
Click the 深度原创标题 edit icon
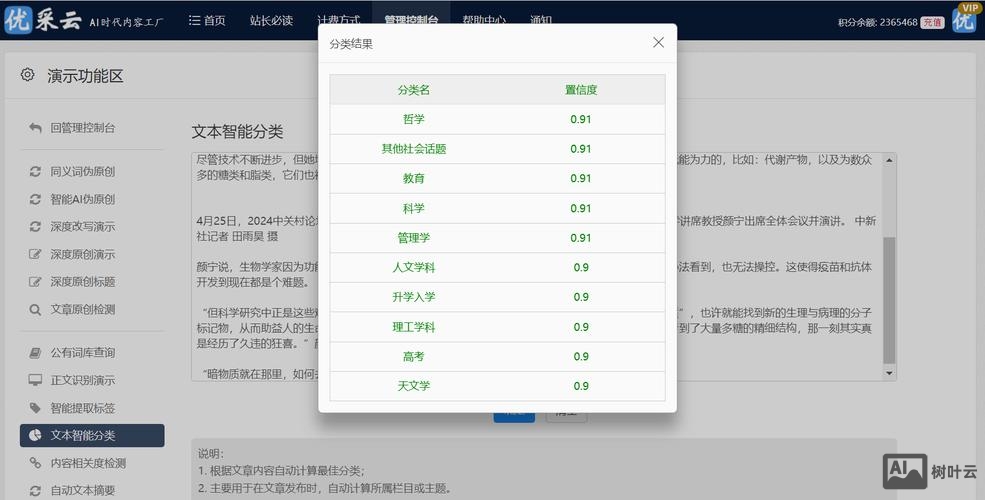tap(35, 281)
